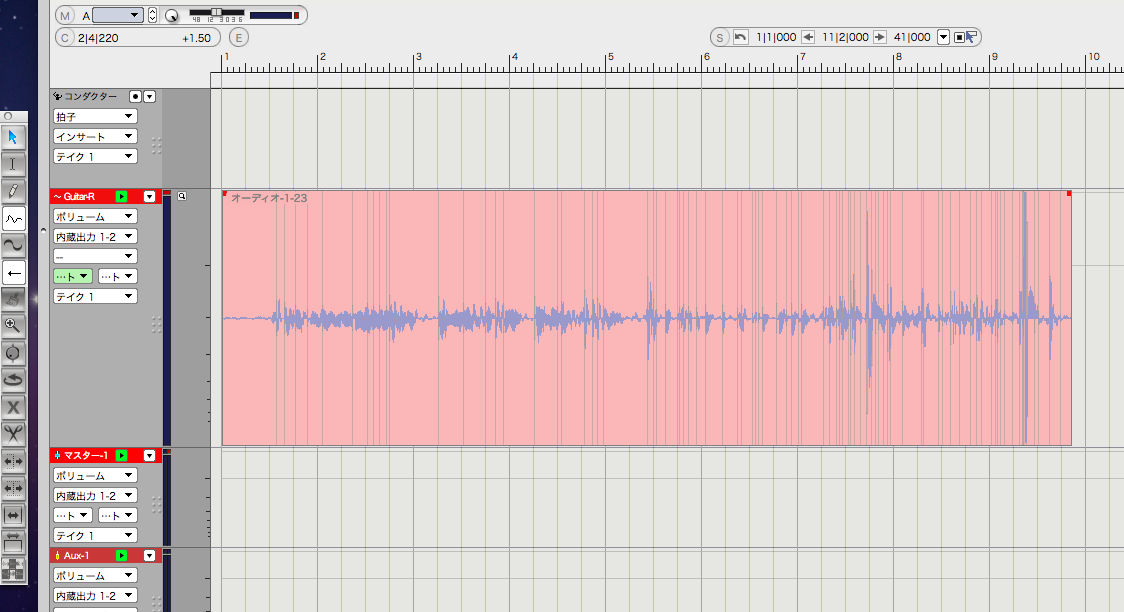The width and height of the screenshot is (1124, 612).
Task: Open マスター-1 テイク 1 dropdown
Action: pos(95,535)
